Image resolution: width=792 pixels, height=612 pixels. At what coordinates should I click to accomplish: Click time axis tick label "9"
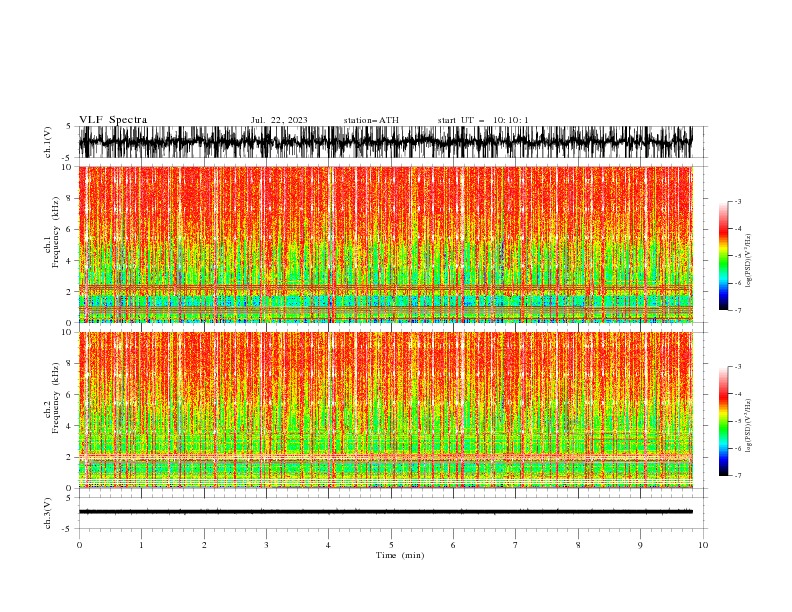(640, 545)
